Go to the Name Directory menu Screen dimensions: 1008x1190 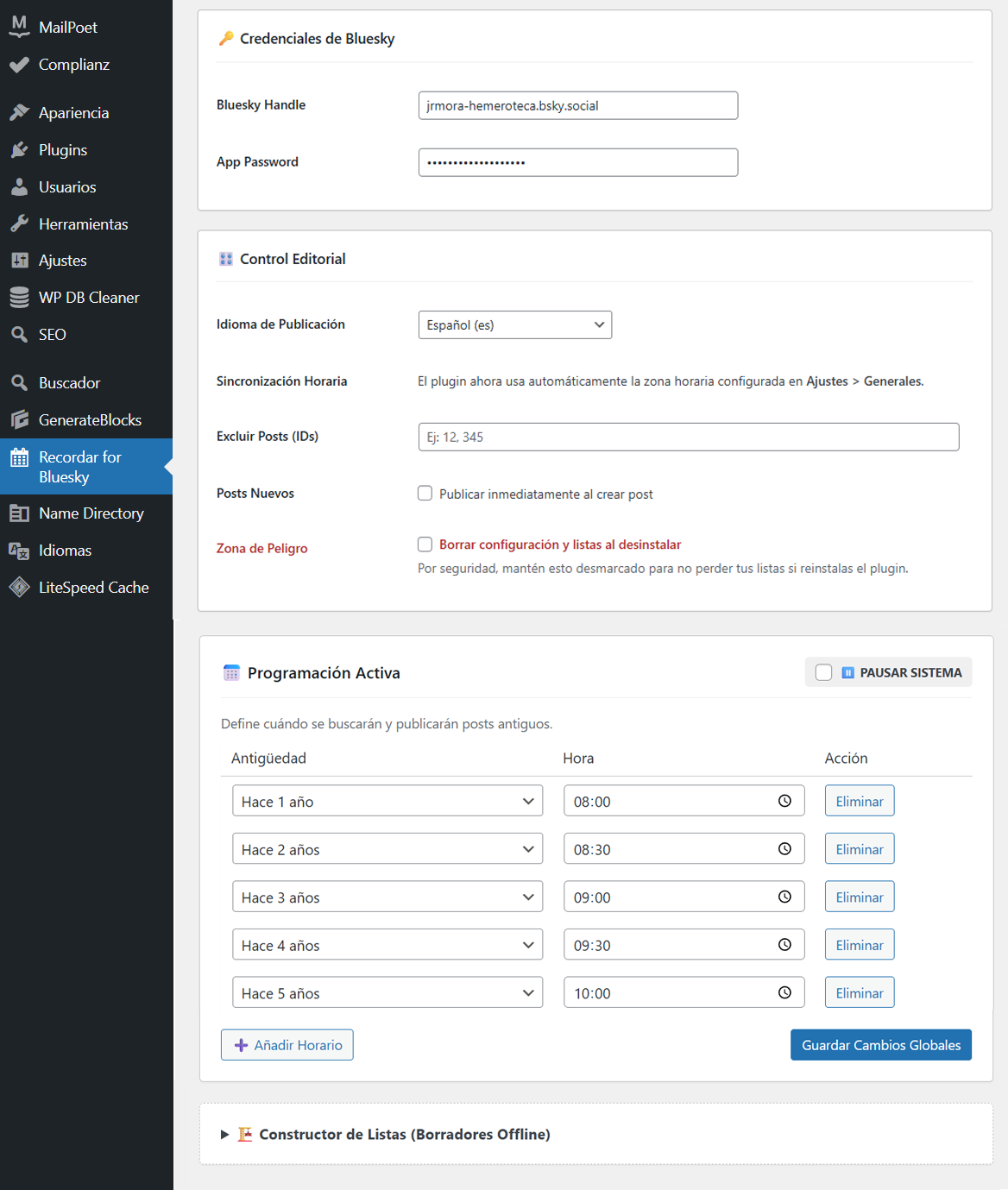click(91, 513)
